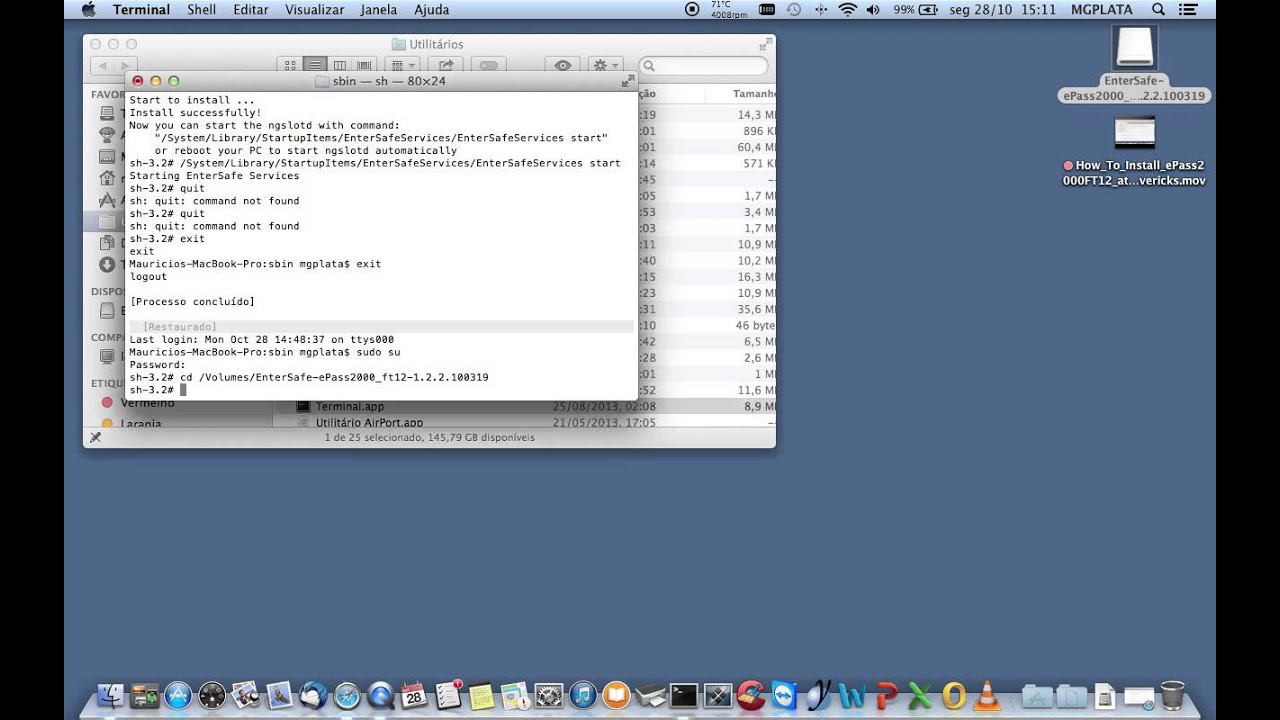Switch Finder to Cover Flow view
1280x720 pixels.
coord(364,65)
